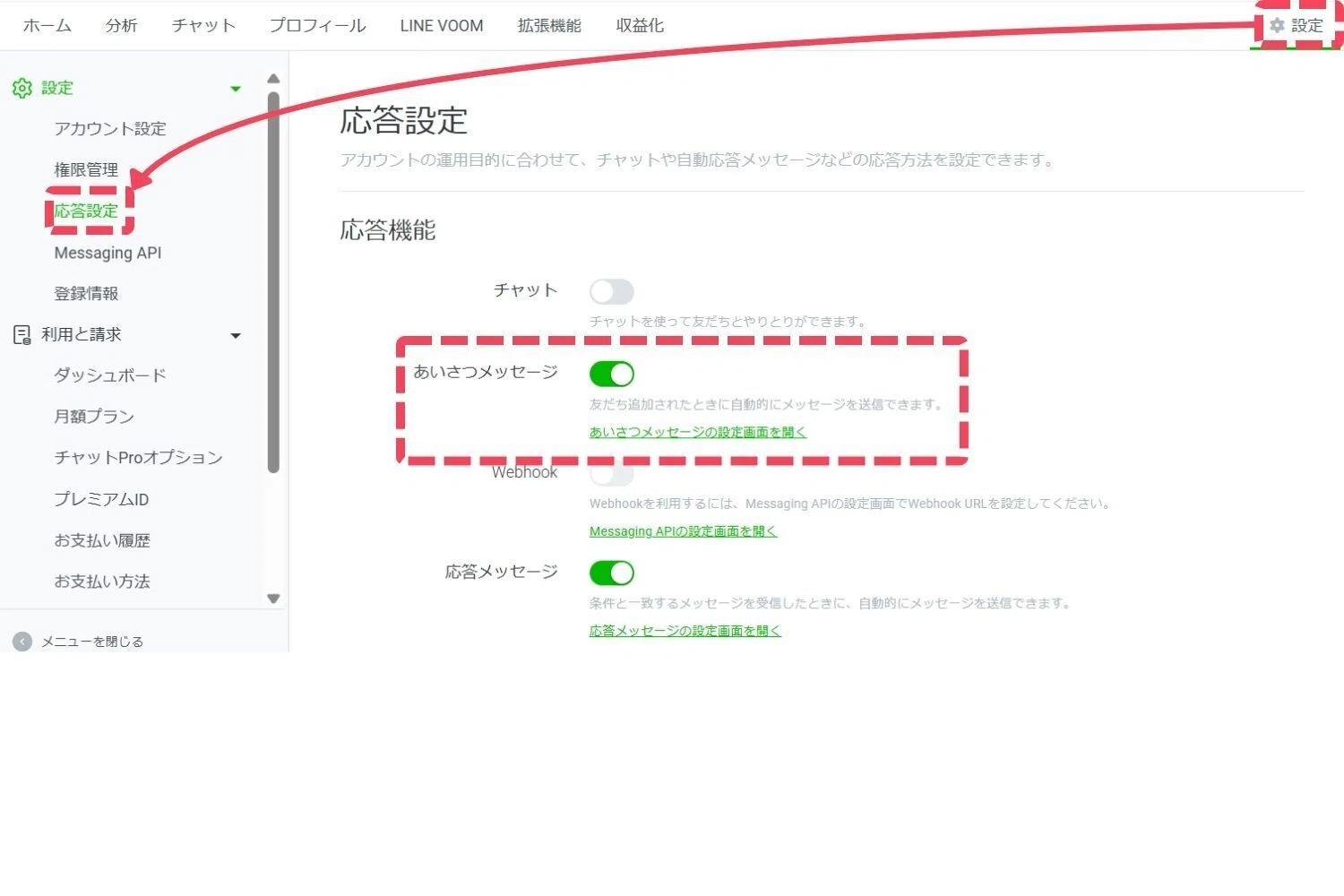Collapse the 設定 sidebar section arrow

click(x=236, y=89)
